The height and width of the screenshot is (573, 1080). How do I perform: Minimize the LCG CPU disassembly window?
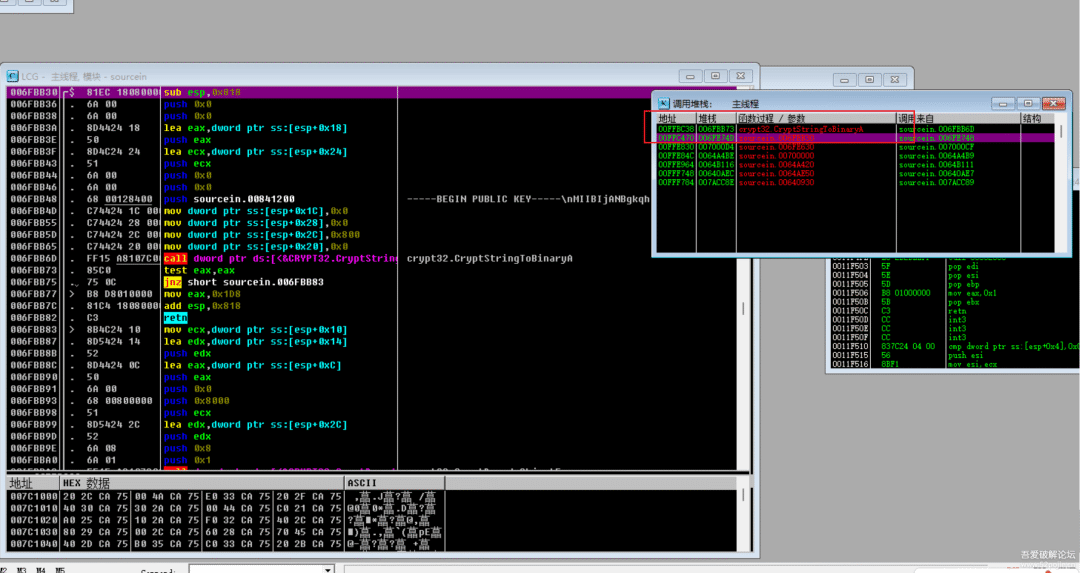pyautogui.click(x=690, y=76)
